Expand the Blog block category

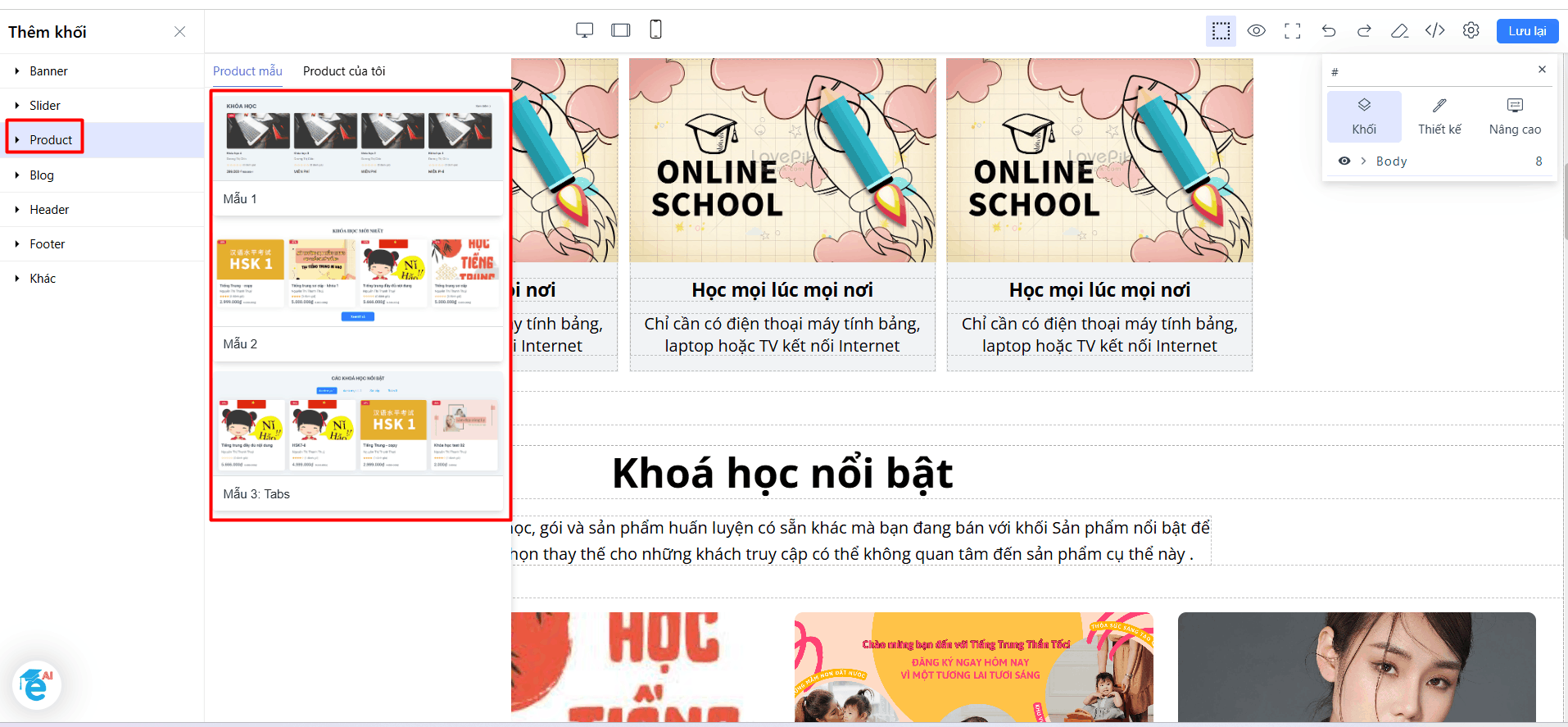tap(102, 175)
